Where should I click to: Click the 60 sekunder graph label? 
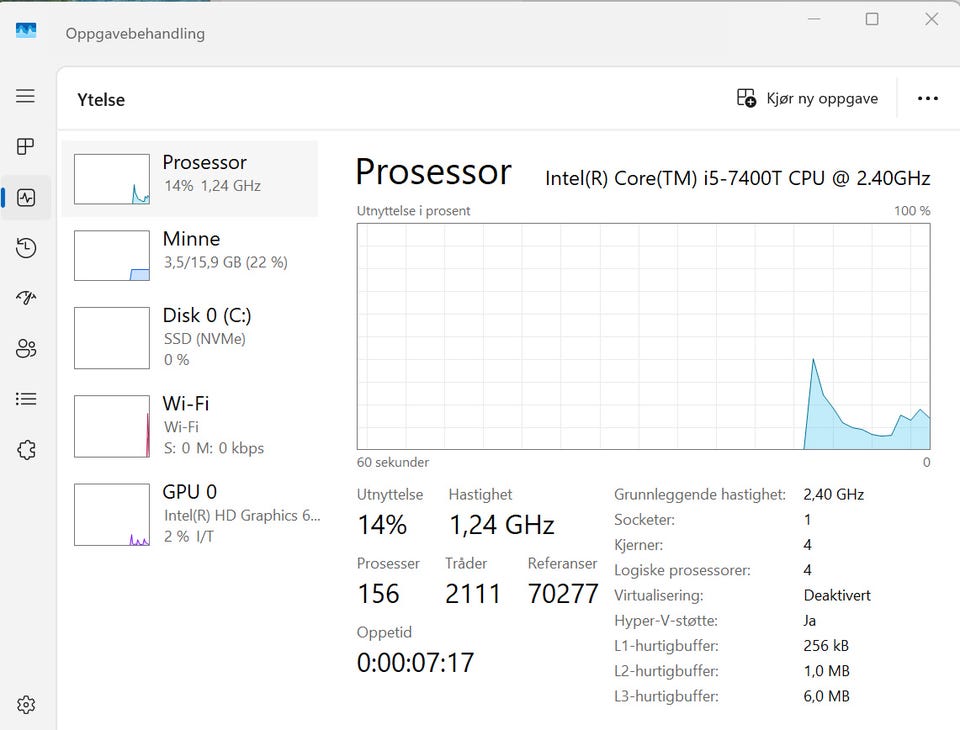pos(393,462)
